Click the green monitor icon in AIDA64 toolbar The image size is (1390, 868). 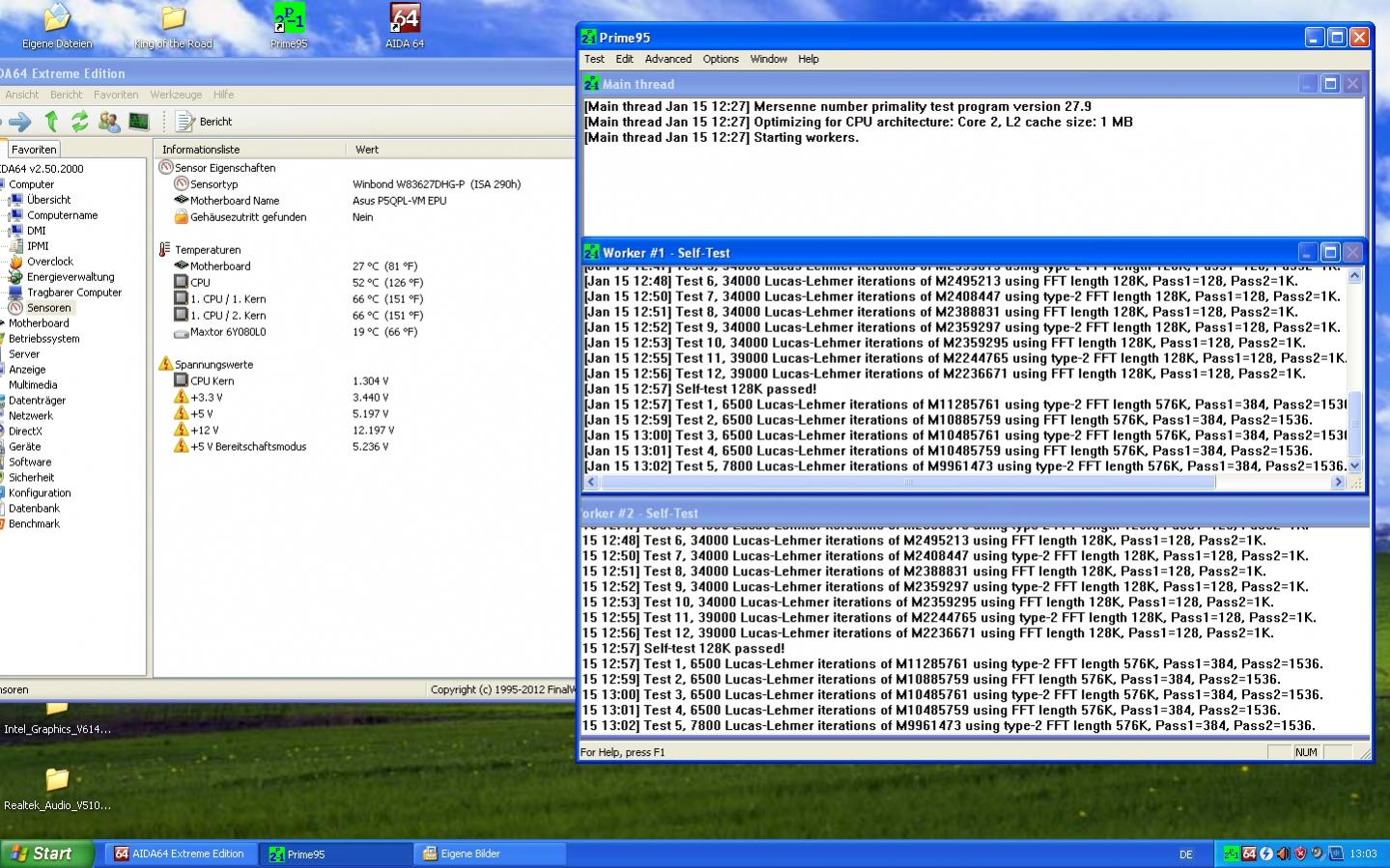pyautogui.click(x=139, y=122)
